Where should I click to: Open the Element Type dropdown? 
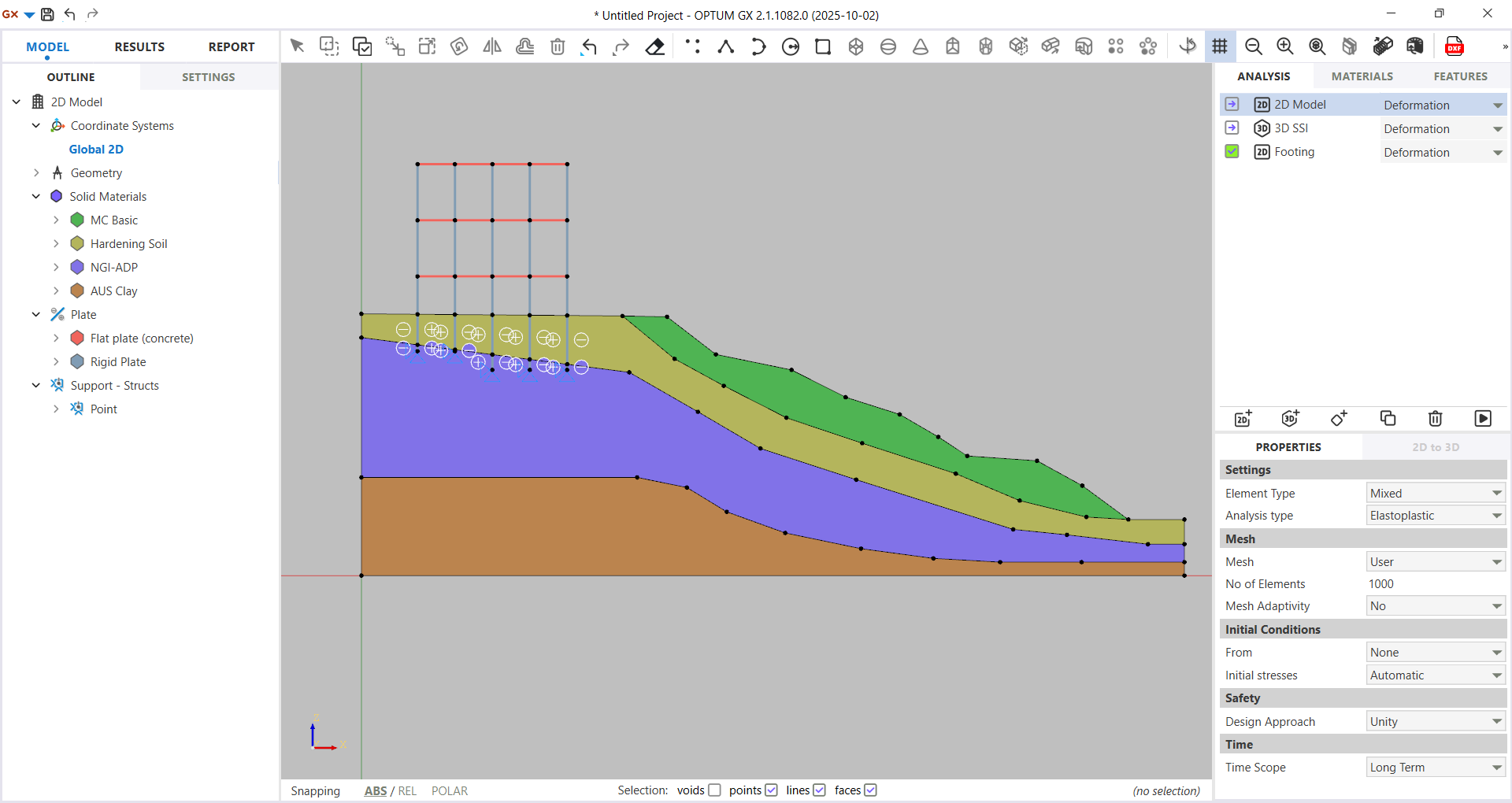coord(1436,494)
